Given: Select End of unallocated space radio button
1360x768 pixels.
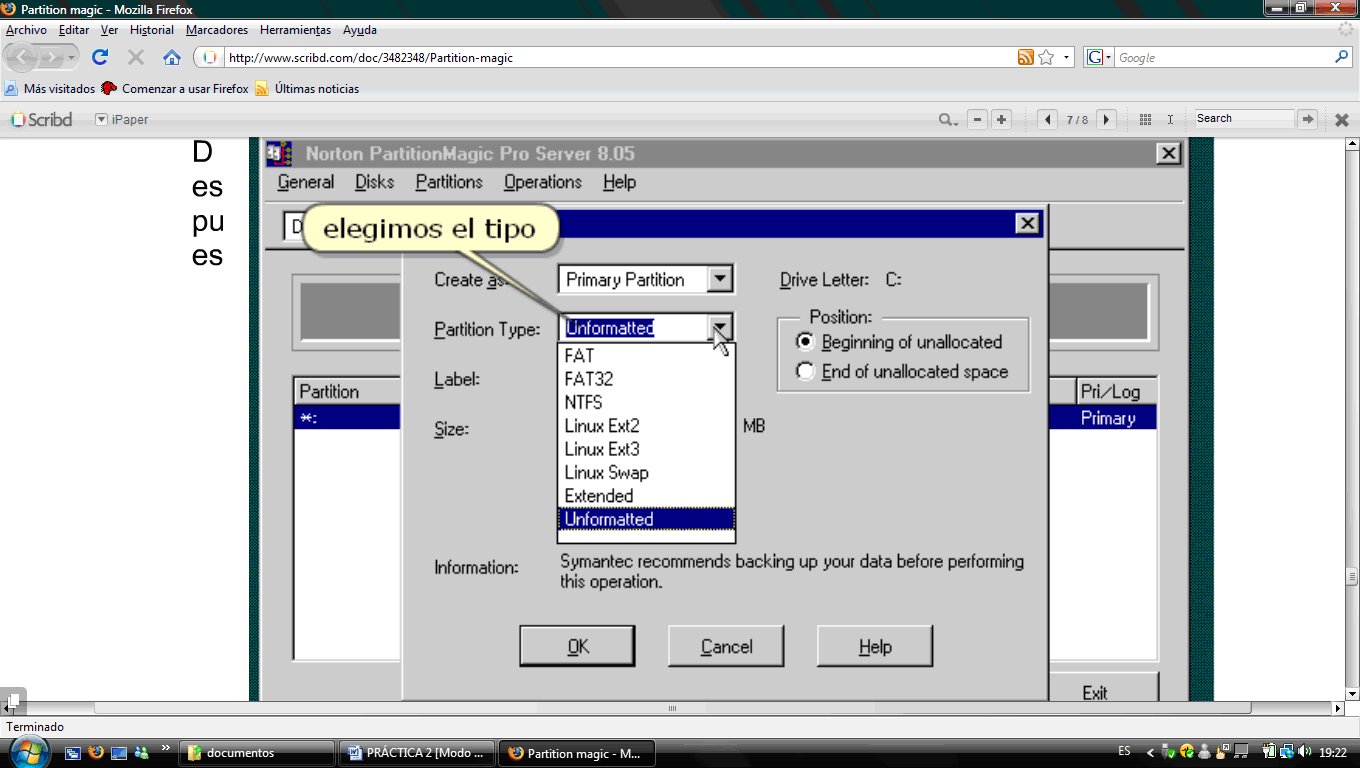Looking at the screenshot, I should [x=805, y=372].
